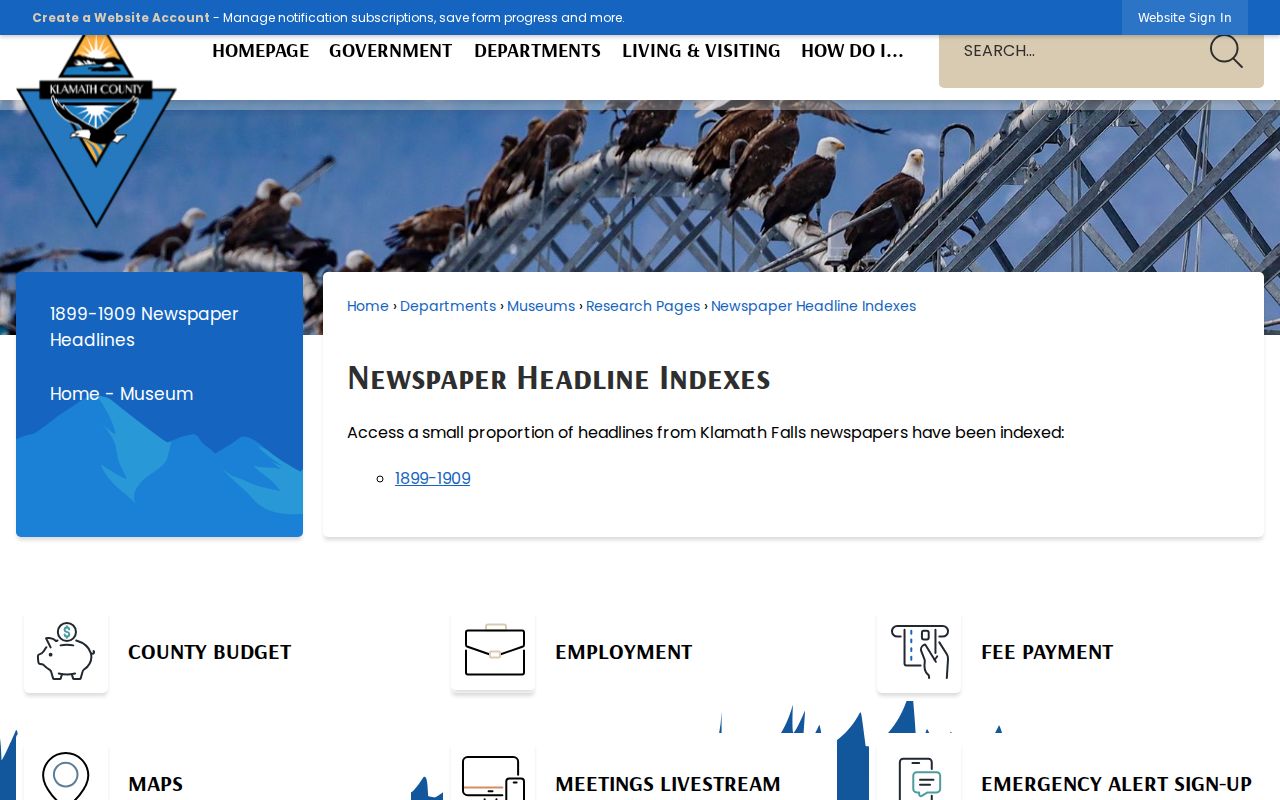
Task: Go to the Home breadcrumb link
Action: pos(368,306)
